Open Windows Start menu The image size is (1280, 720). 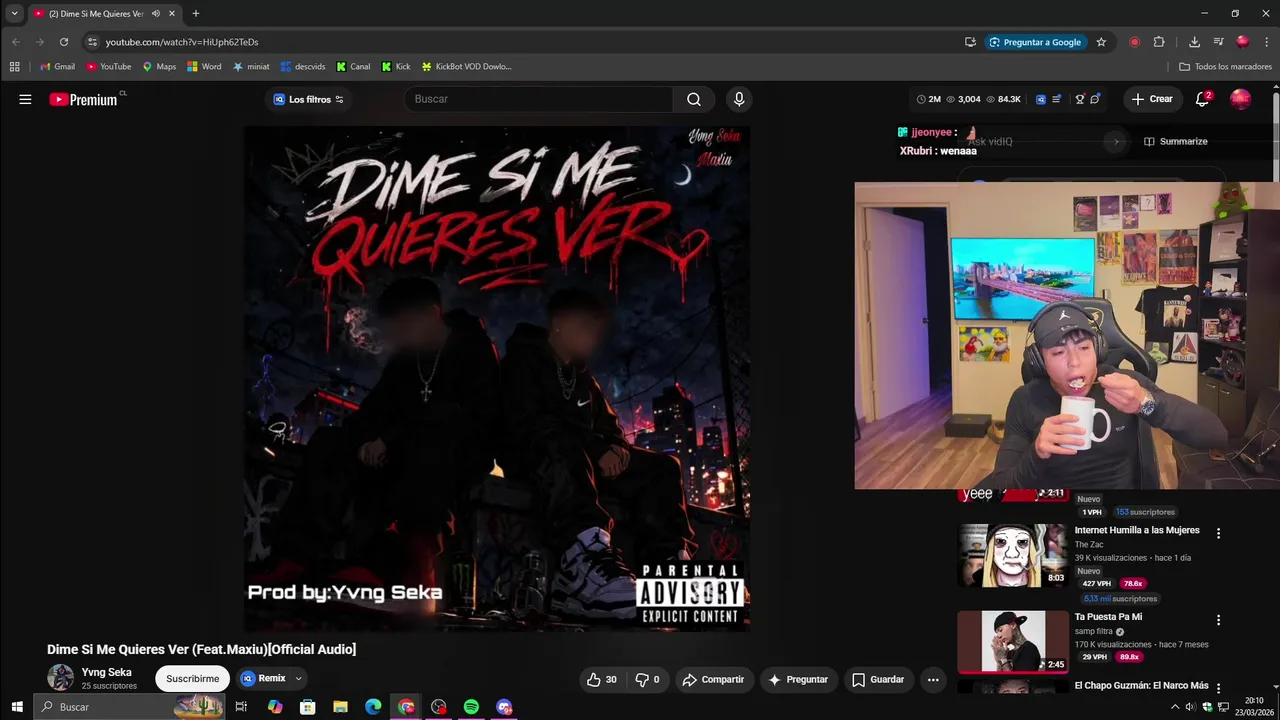[x=17, y=707]
